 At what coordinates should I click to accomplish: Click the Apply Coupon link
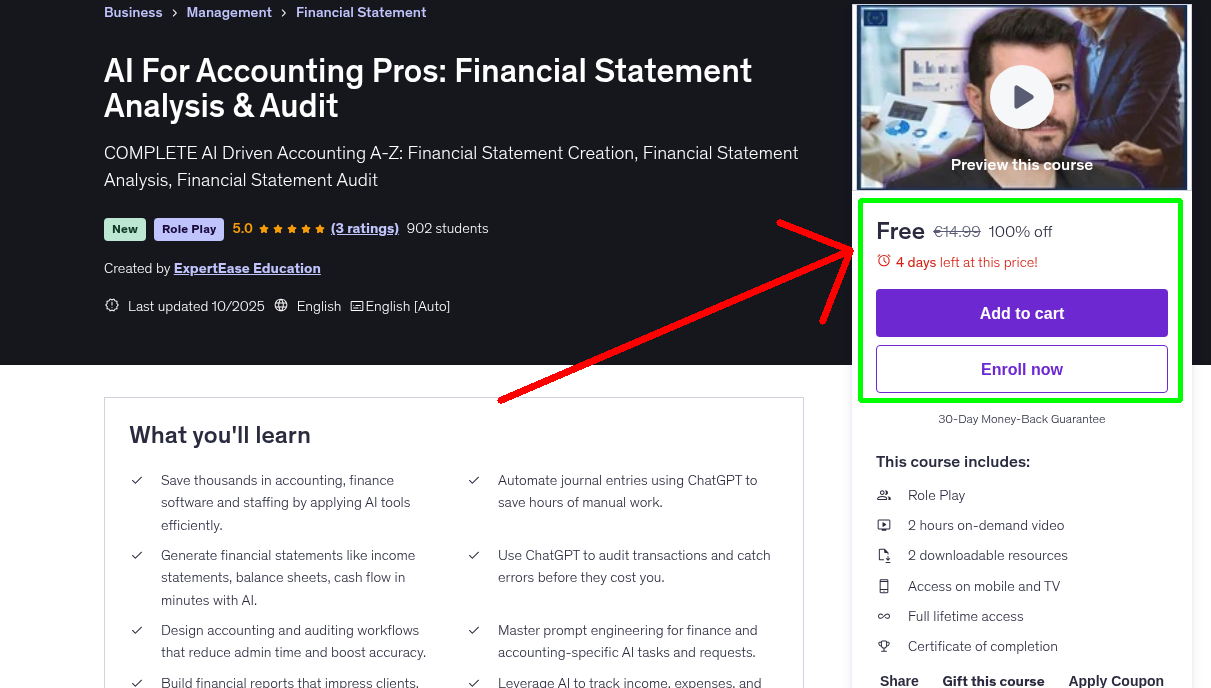point(1115,680)
